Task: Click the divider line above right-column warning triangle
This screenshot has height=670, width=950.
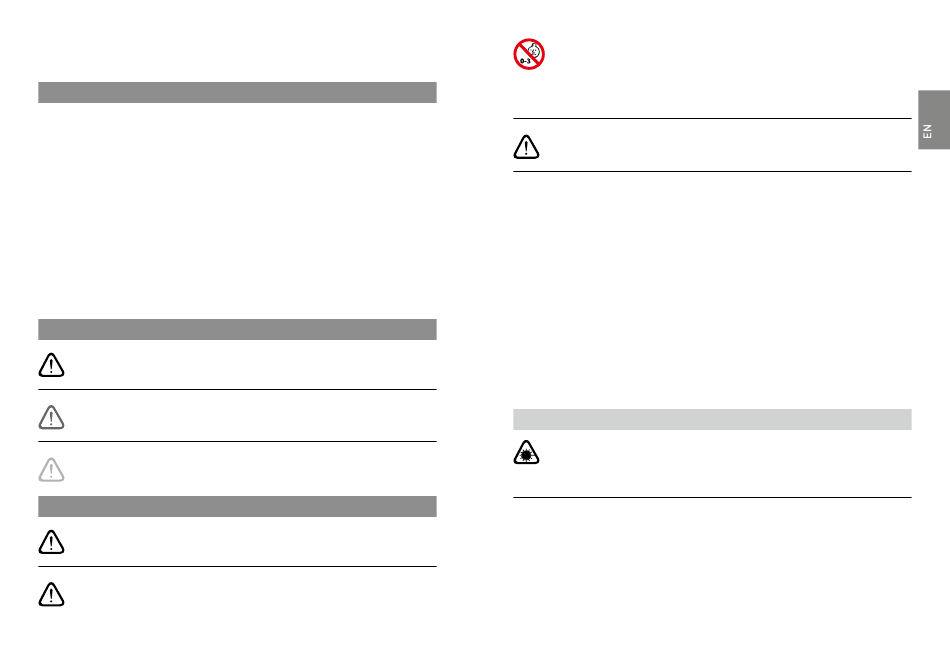Action: click(x=712, y=119)
